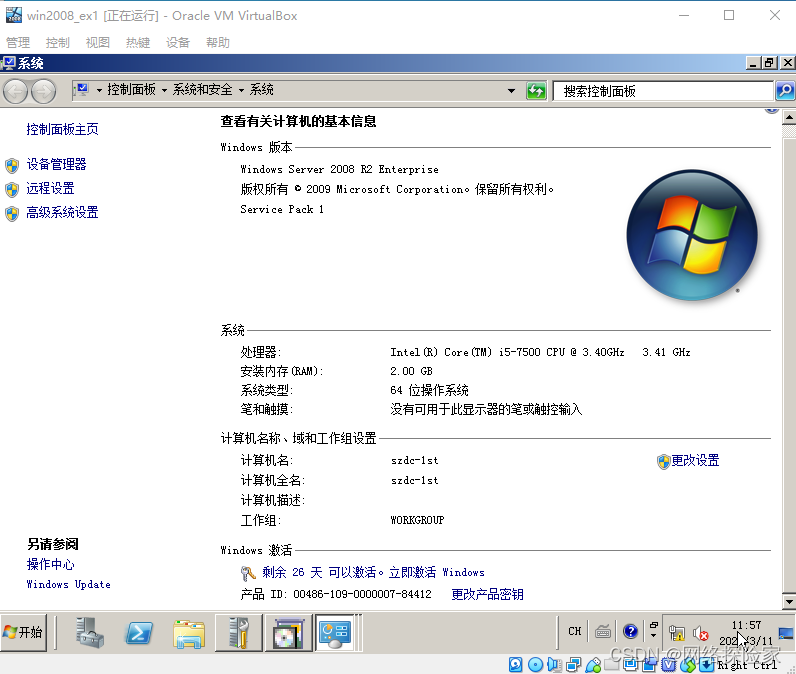Click the 开始 start button
The height and width of the screenshot is (674, 796).
(x=24, y=632)
